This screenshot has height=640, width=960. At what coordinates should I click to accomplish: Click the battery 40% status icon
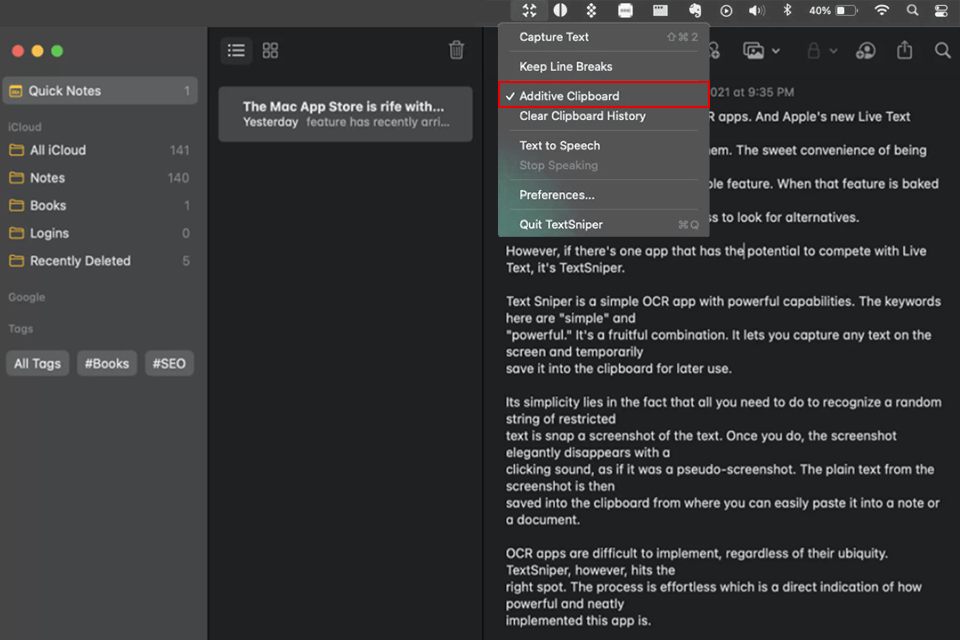tap(833, 10)
